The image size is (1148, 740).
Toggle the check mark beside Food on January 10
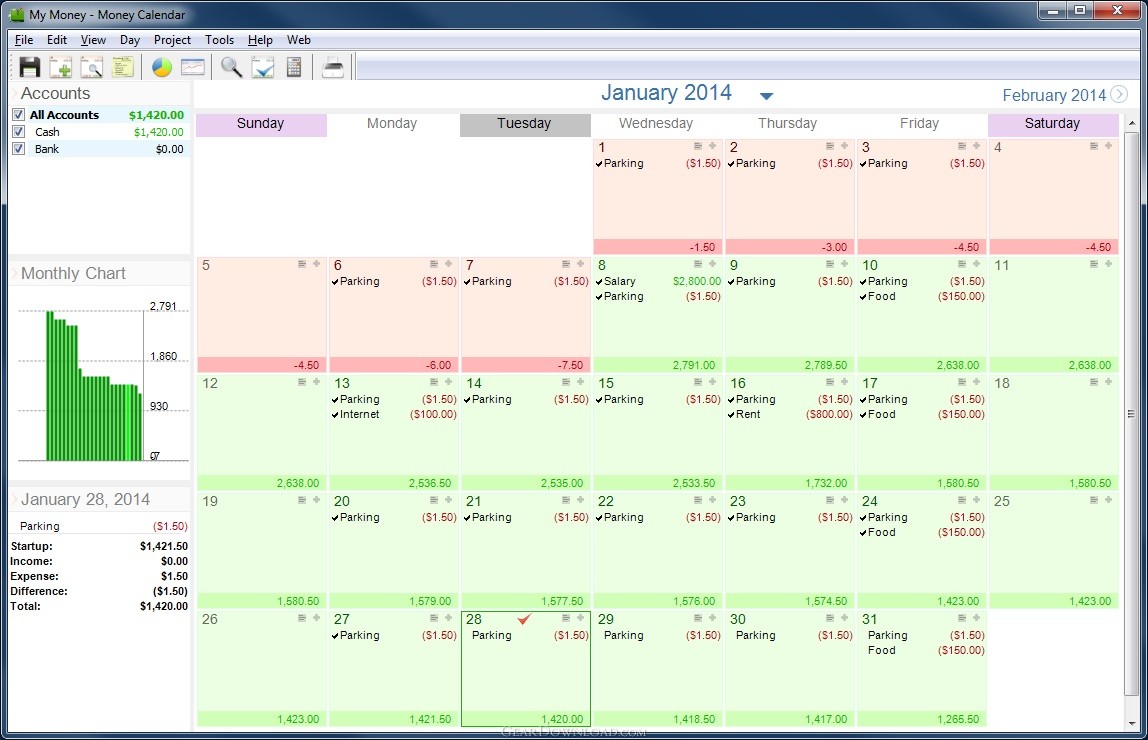863,297
